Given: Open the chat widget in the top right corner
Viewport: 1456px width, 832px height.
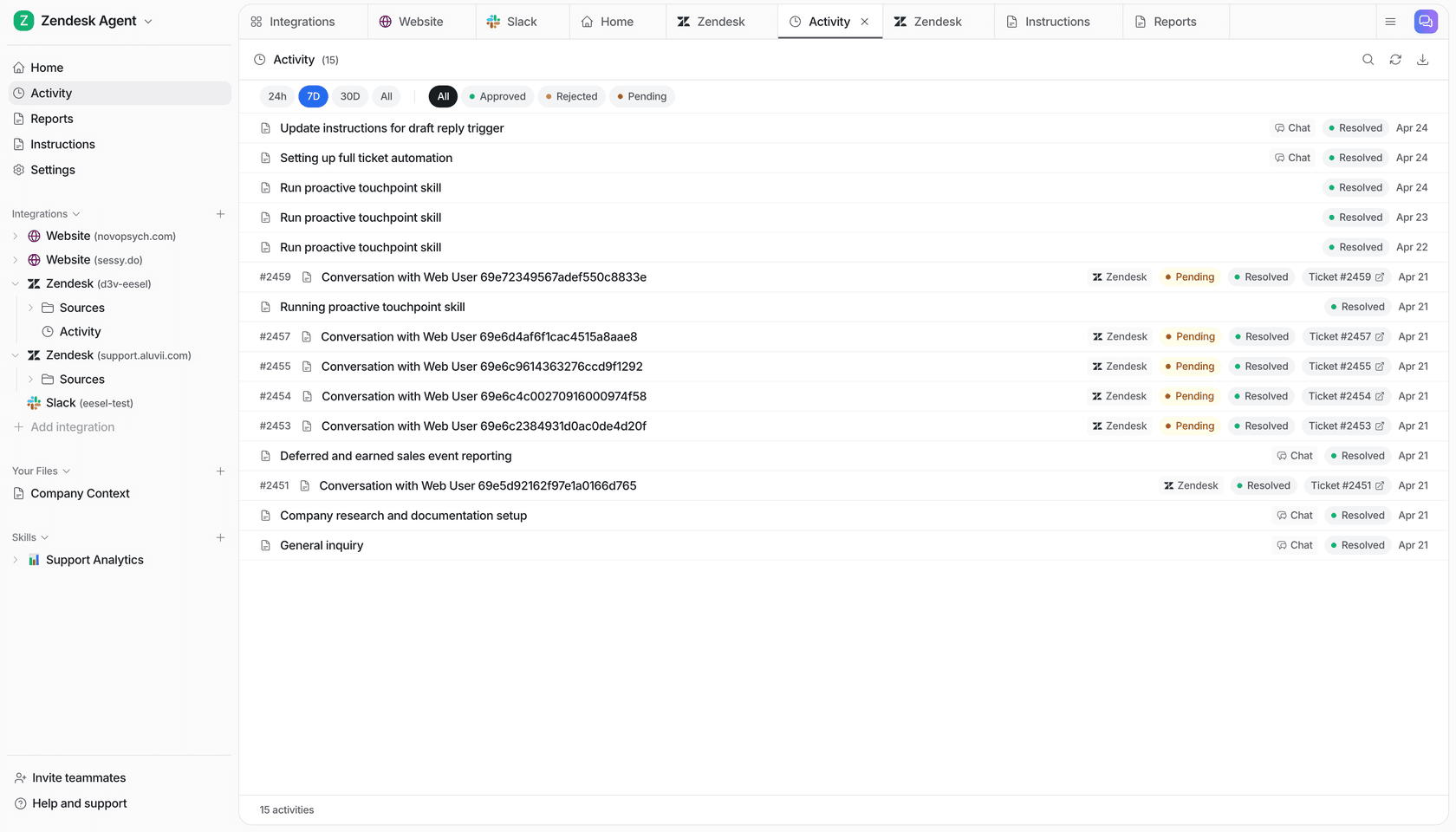Looking at the screenshot, I should 1425,21.
